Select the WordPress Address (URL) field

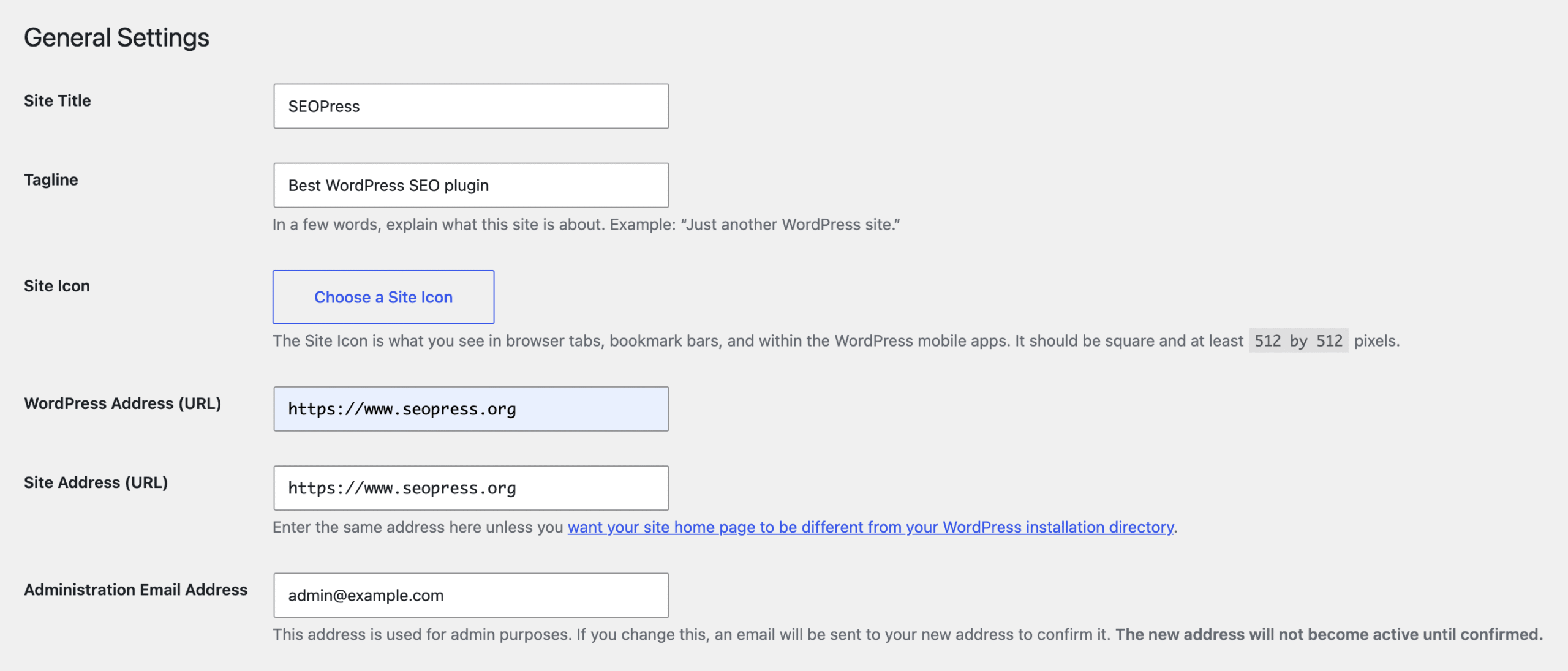click(x=471, y=409)
